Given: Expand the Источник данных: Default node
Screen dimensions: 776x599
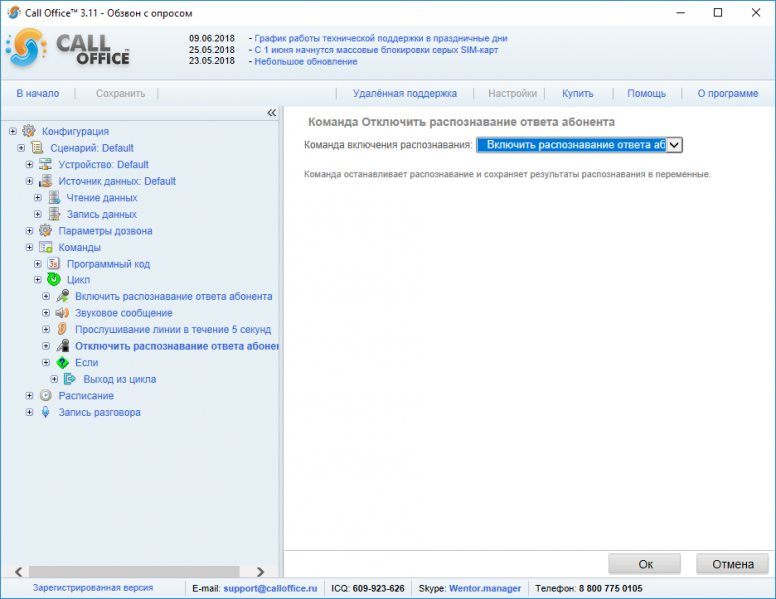Looking at the screenshot, I should 29,181.
